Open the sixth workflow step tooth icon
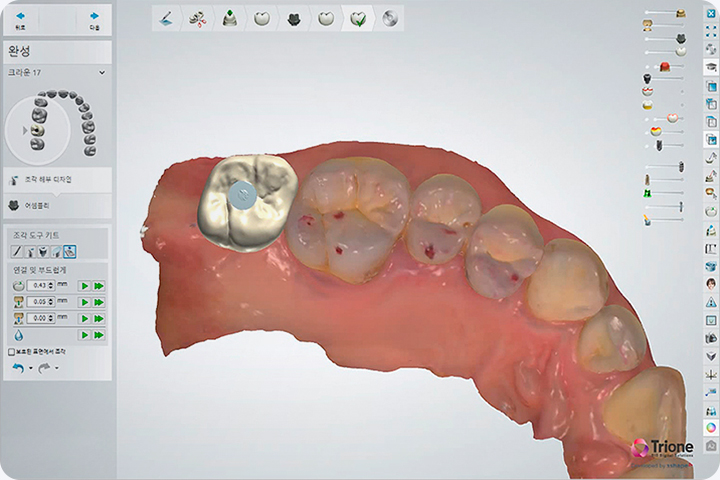Image resolution: width=720 pixels, height=480 pixels. [326, 19]
